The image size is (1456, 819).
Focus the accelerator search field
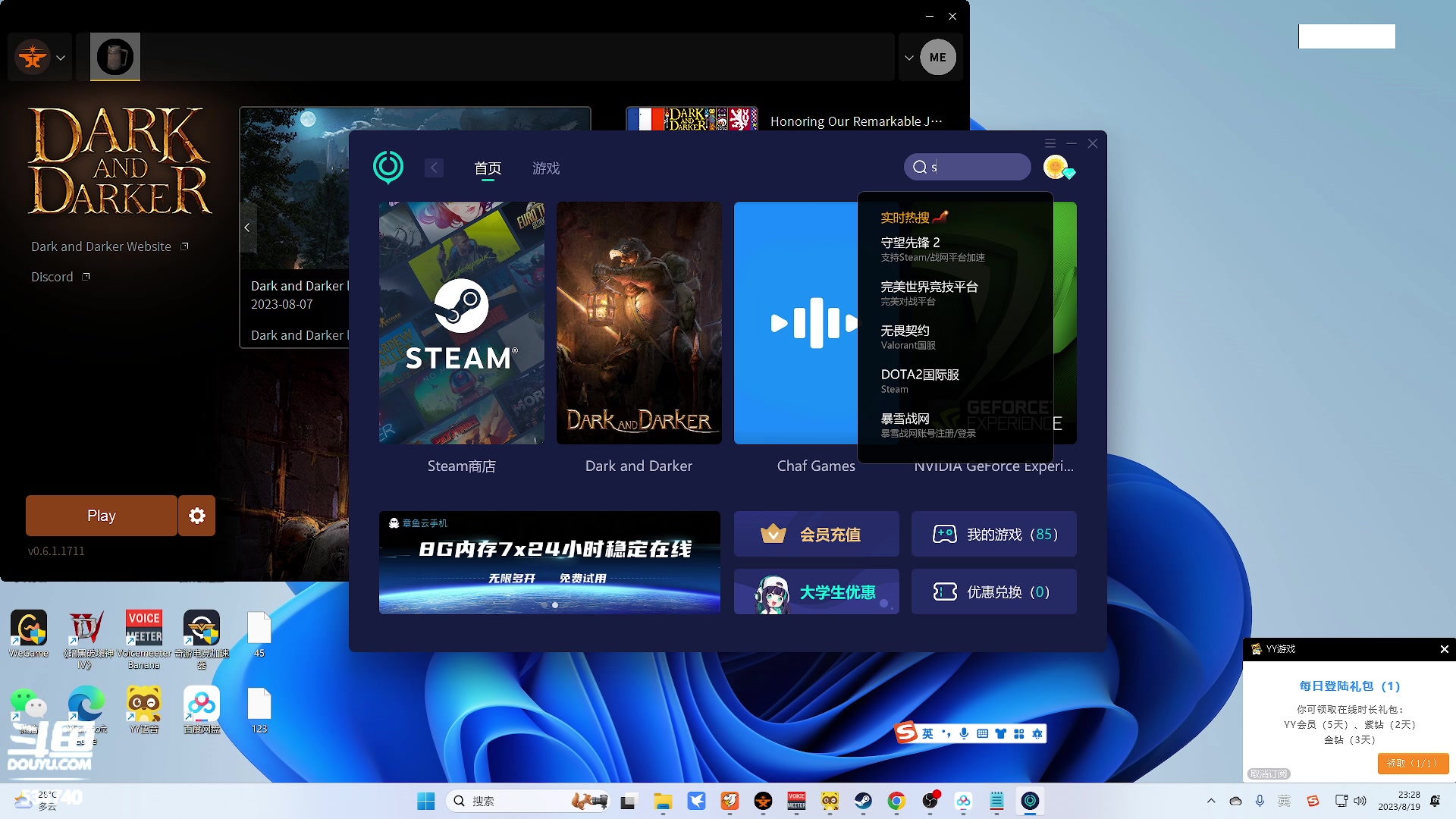[x=968, y=167]
